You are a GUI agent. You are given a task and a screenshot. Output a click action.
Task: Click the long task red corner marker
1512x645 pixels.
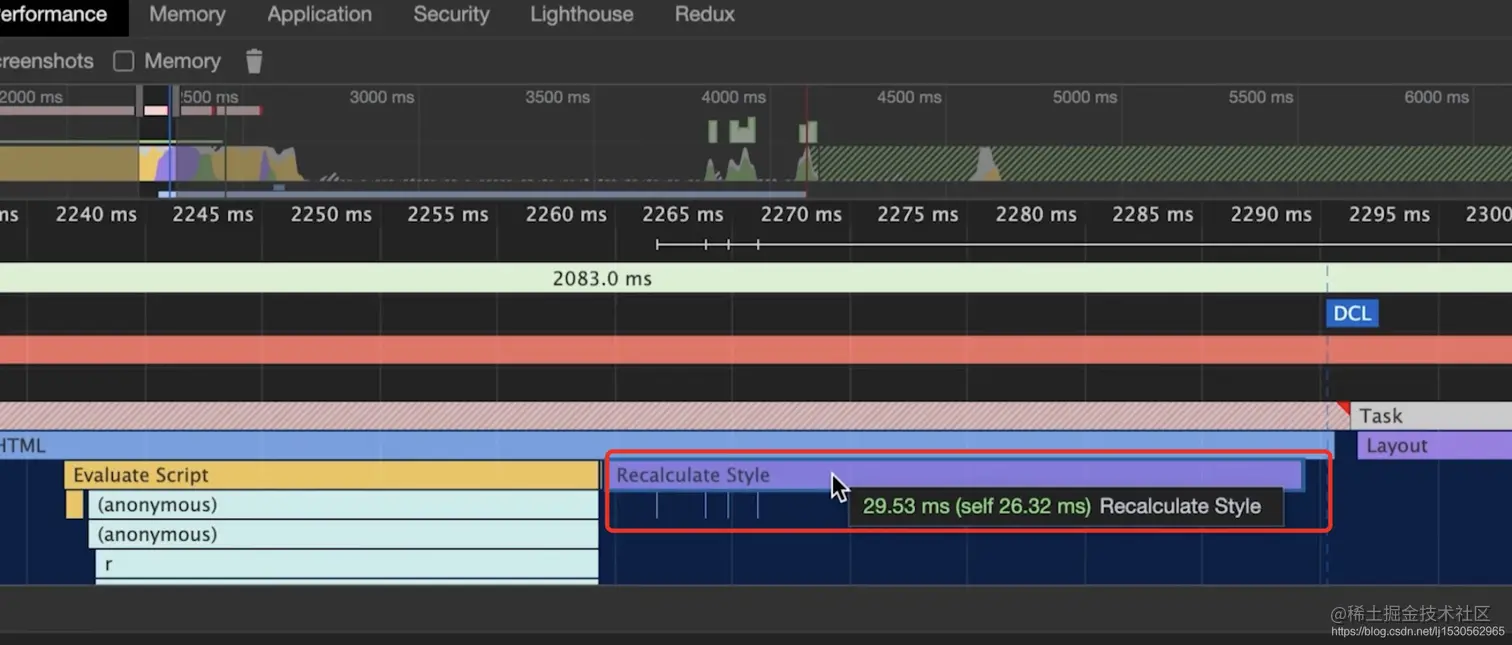pos(1343,409)
